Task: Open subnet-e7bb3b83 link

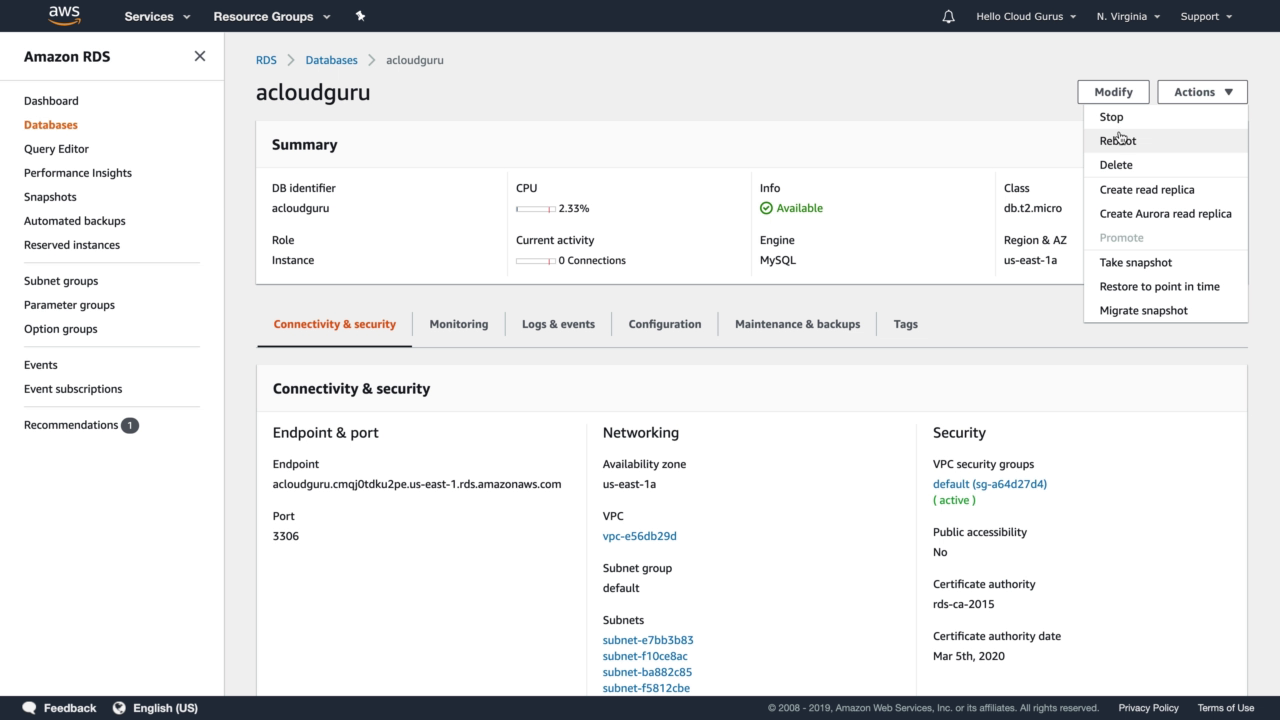Action: click(648, 640)
